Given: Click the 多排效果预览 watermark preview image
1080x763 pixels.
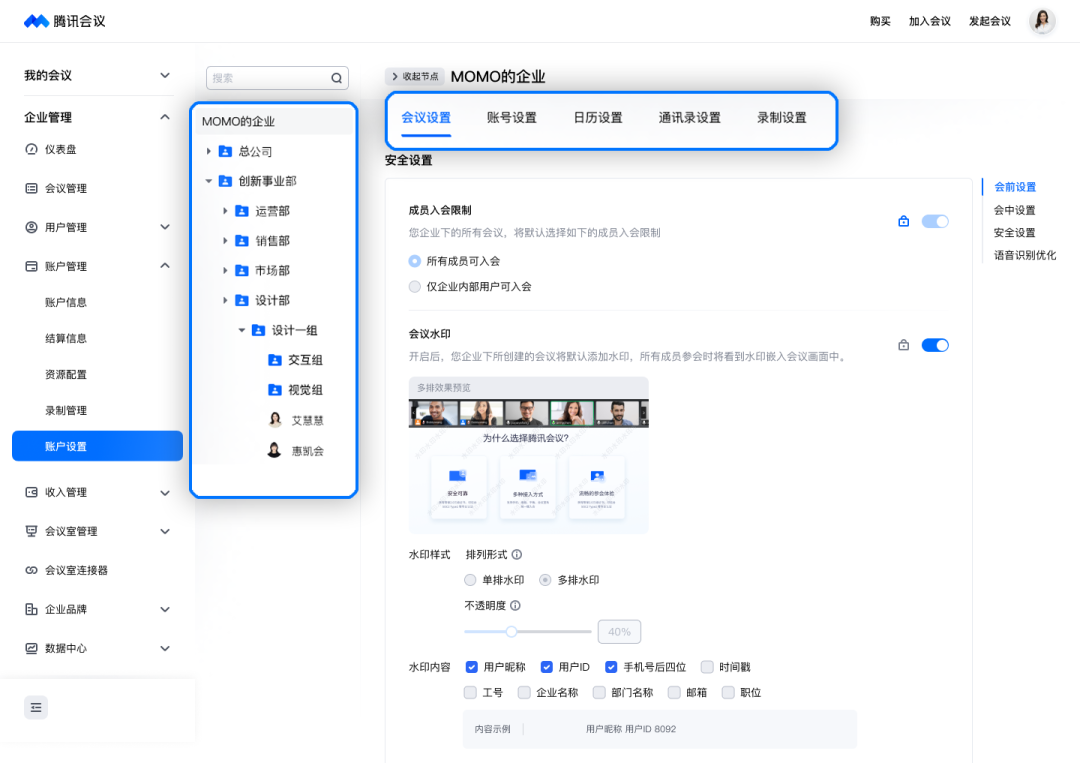Looking at the screenshot, I should click(x=528, y=455).
